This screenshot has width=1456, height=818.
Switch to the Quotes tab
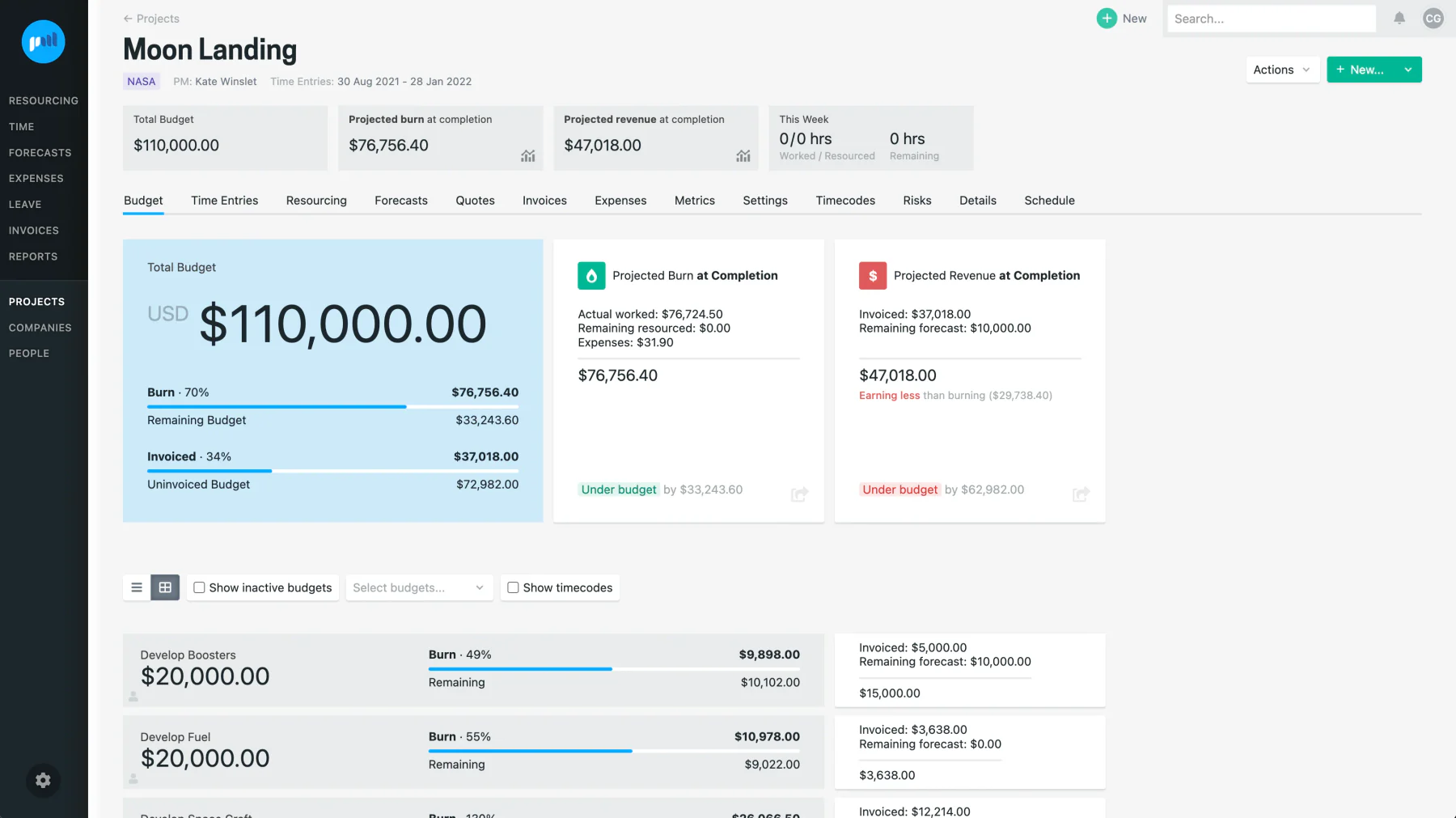coord(475,201)
